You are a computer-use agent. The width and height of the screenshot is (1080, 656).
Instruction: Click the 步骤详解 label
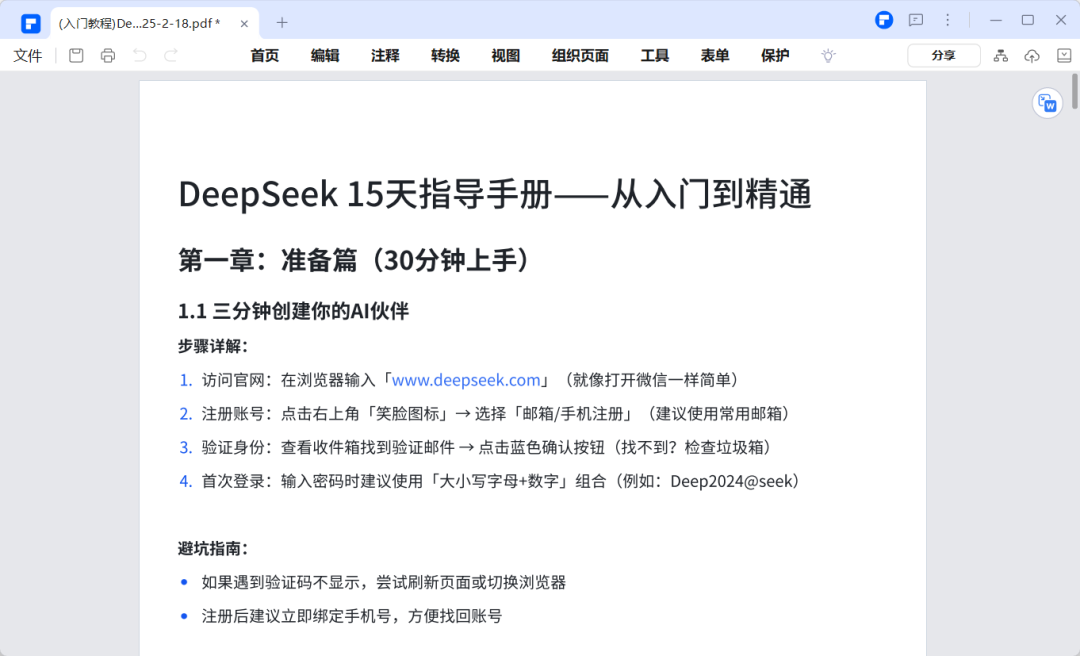click(x=214, y=347)
